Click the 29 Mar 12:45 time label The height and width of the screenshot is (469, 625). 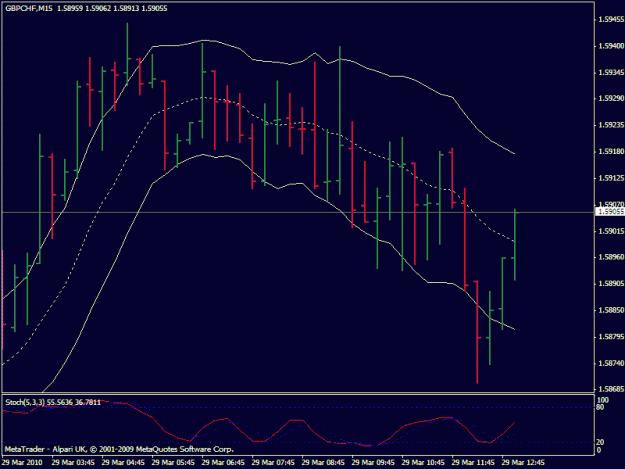523,463
